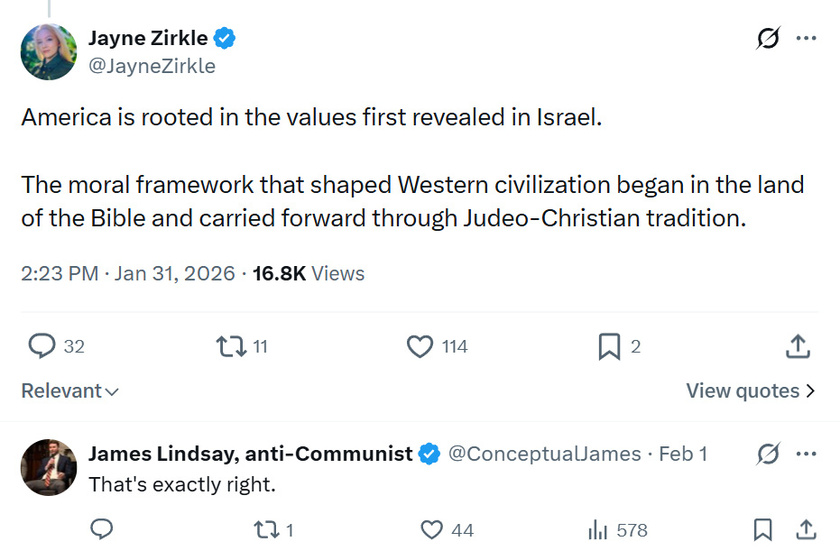The image size is (840, 560).
Task: Bookmark Jayne Zirkle's post
Action: (x=608, y=346)
